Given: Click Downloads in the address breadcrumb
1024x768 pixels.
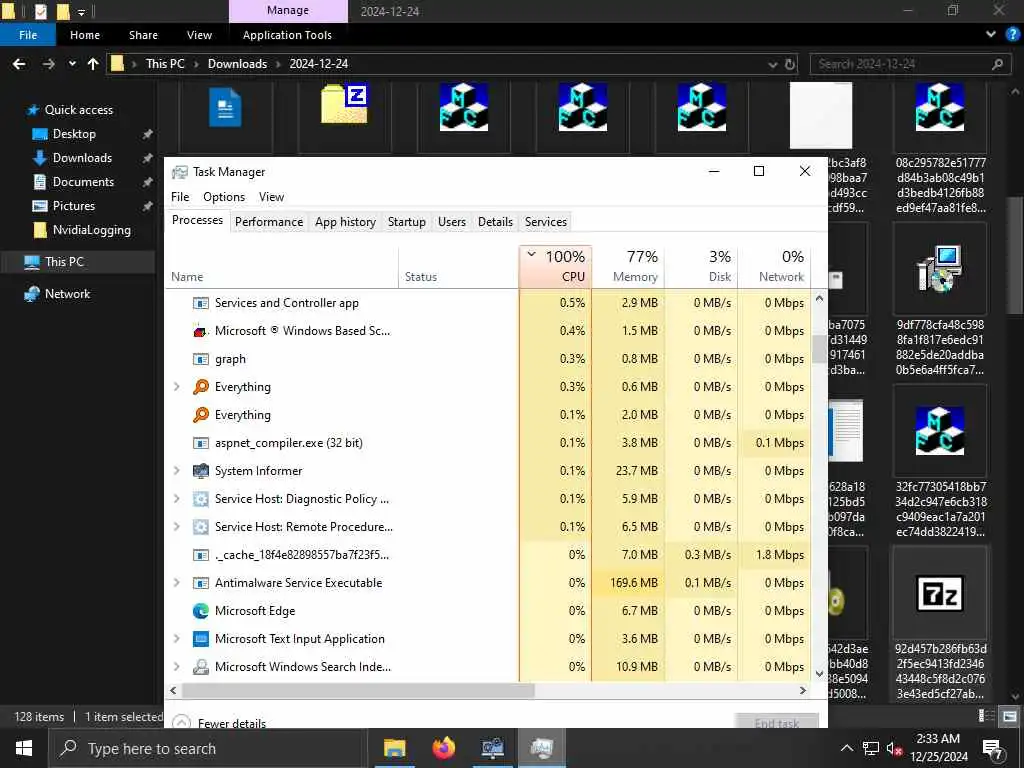Looking at the screenshot, I should pyautogui.click(x=237, y=64).
